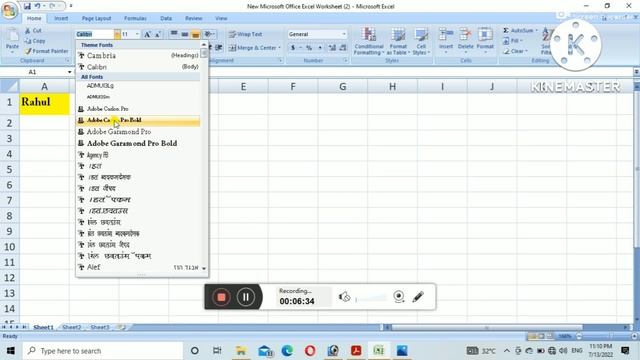Open Cell Styles gallery
The image size is (640, 360).
[x=421, y=41]
